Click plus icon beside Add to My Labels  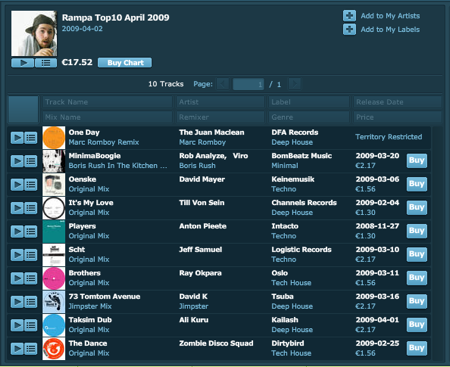pyautogui.click(x=349, y=29)
